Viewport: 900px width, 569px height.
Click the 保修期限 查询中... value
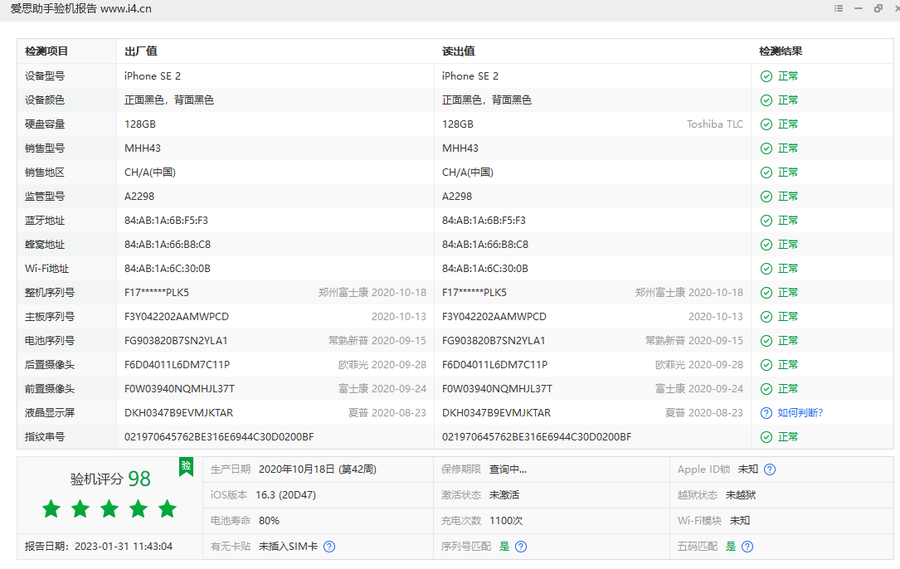click(507, 470)
